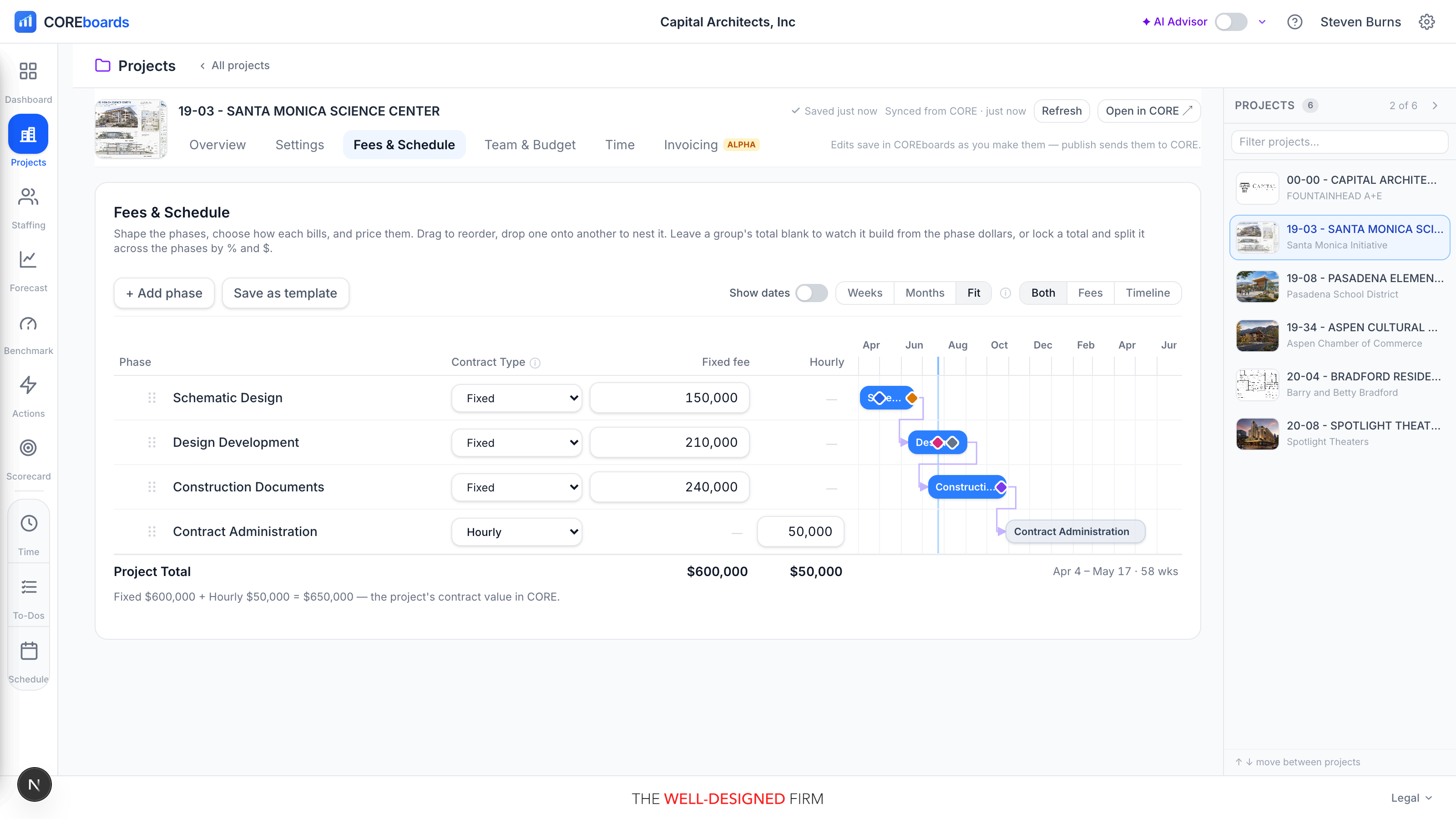Screen dimensions: 1456x819
Task: Select the 19-08 Pasadena Elementary project
Action: 1340,286
